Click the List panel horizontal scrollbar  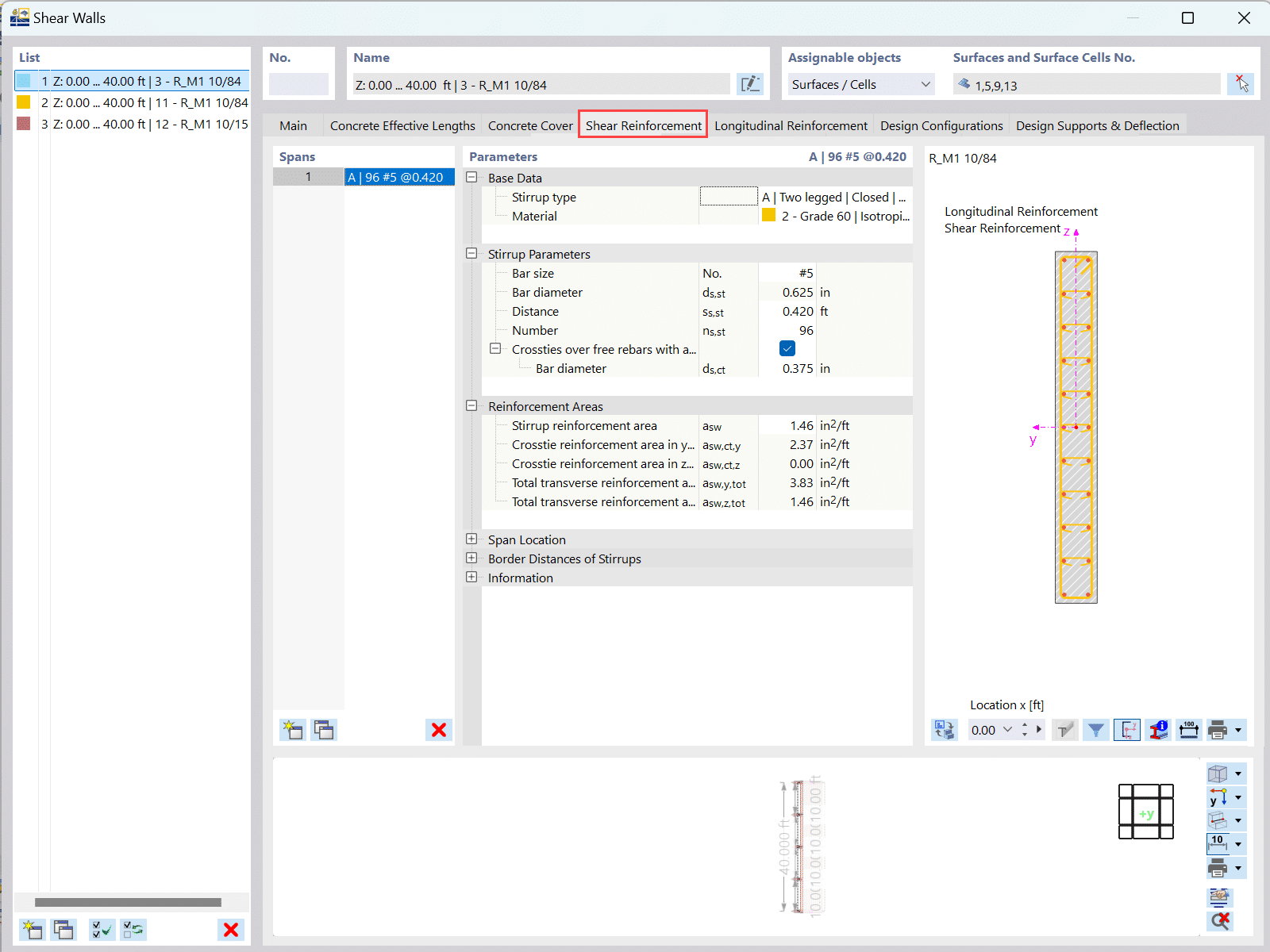pos(129,902)
